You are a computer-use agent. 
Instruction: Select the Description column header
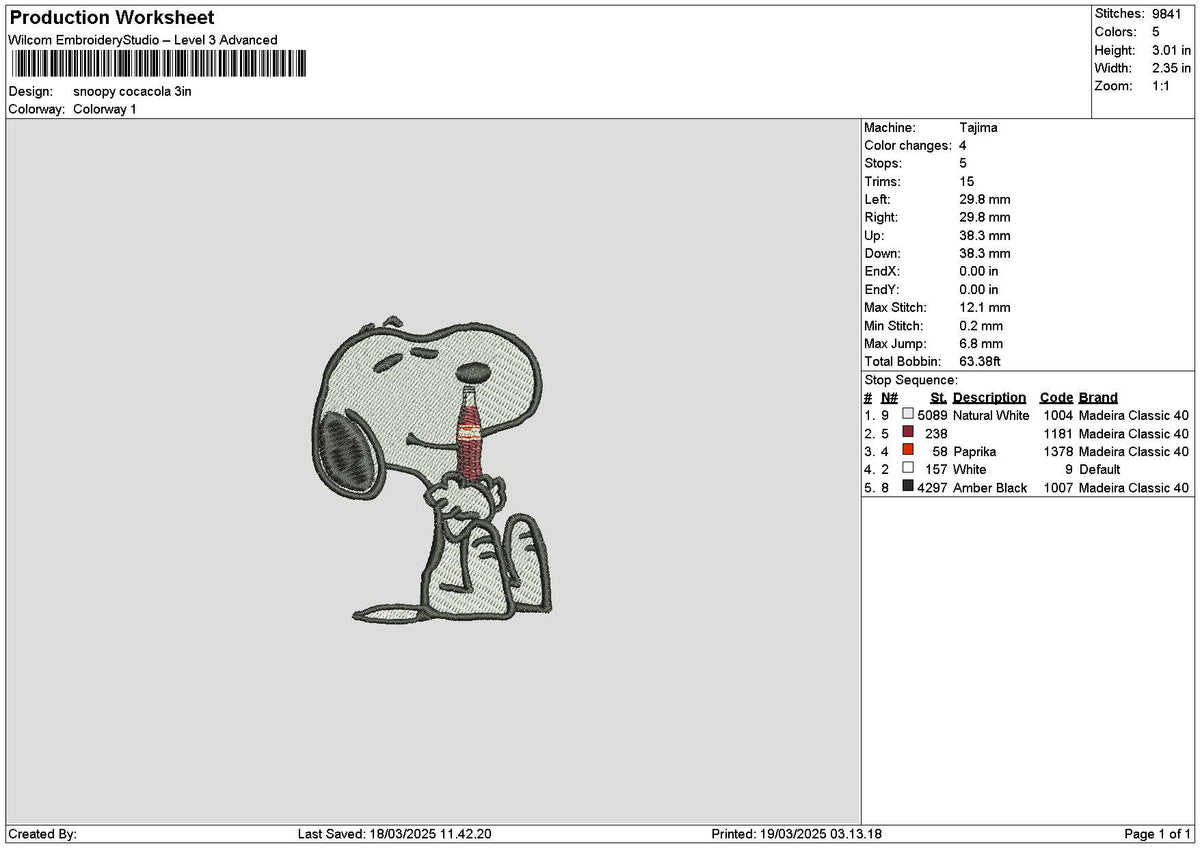point(988,397)
